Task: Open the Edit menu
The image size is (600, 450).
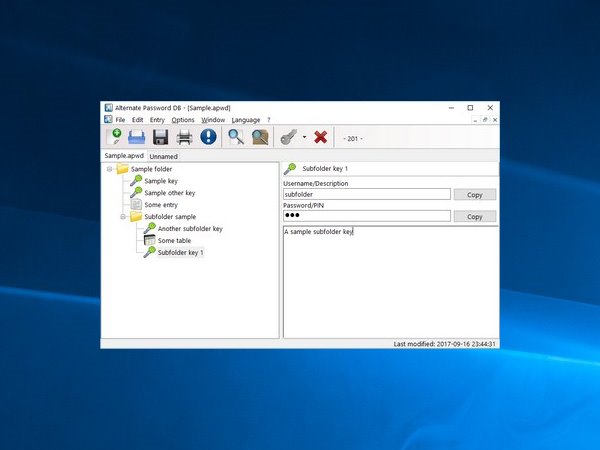Action: click(137, 120)
